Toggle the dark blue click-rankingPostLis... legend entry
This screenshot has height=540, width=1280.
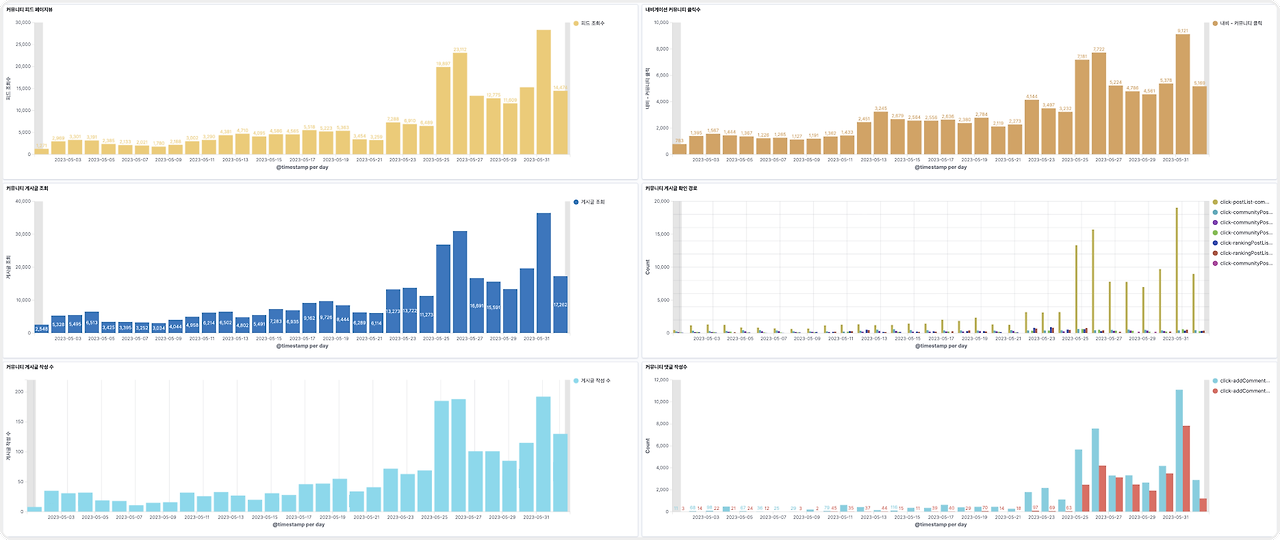[x=1243, y=243]
